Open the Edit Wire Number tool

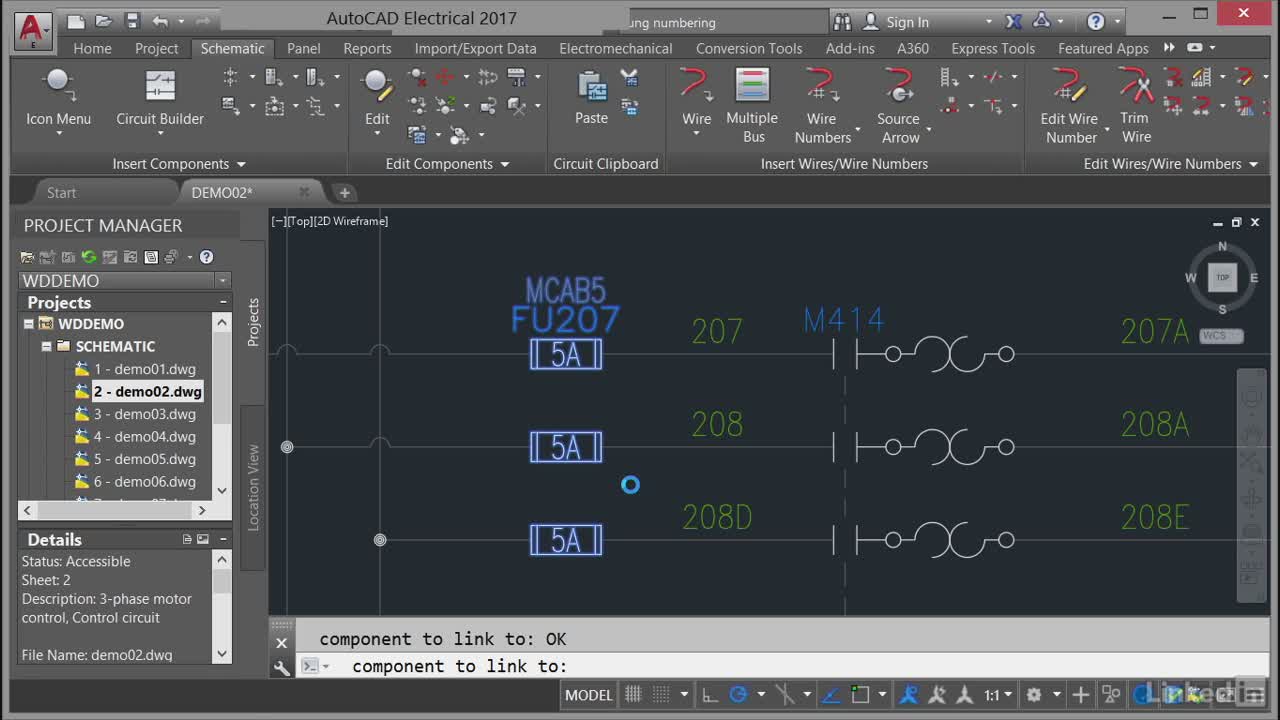[1070, 105]
